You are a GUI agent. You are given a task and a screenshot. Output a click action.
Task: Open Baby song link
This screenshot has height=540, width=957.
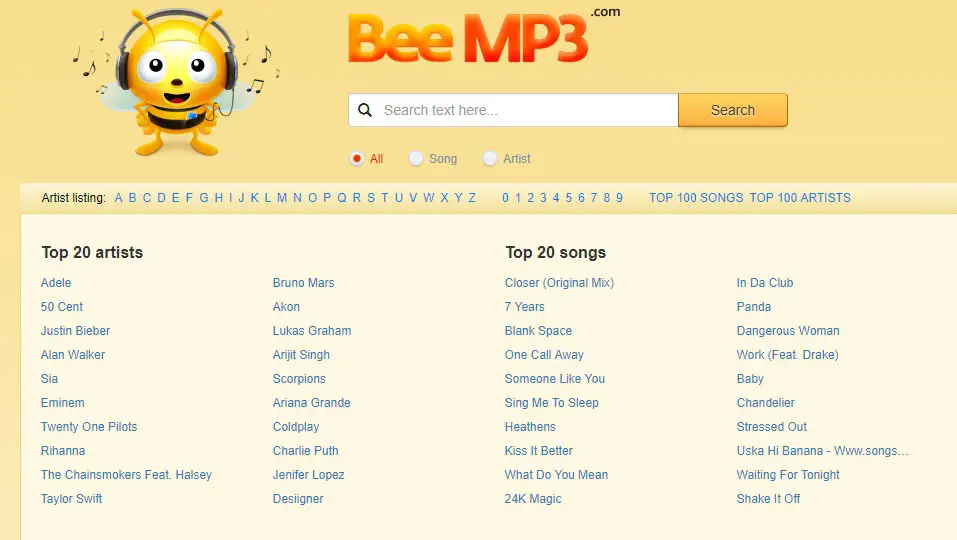point(750,378)
